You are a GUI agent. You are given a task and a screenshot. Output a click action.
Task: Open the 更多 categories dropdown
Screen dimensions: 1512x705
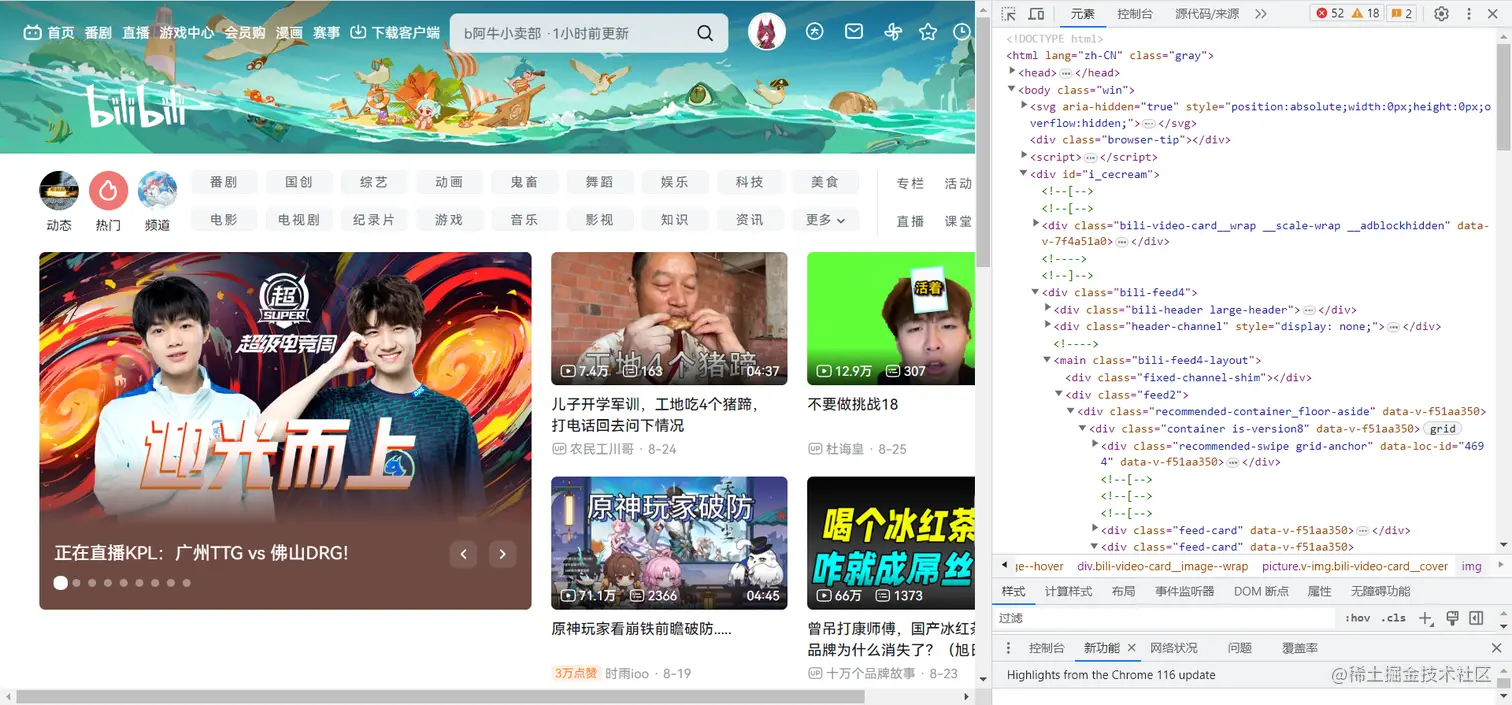pos(825,219)
